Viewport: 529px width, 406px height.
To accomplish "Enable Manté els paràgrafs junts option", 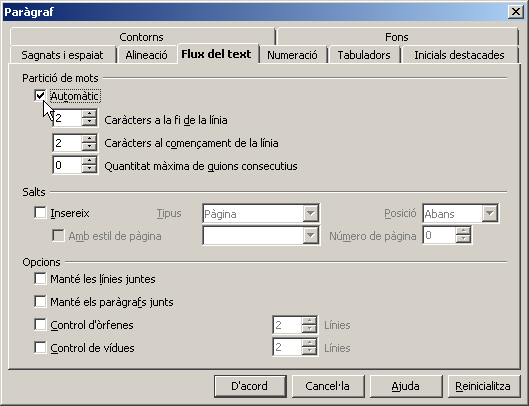I will (40, 301).
